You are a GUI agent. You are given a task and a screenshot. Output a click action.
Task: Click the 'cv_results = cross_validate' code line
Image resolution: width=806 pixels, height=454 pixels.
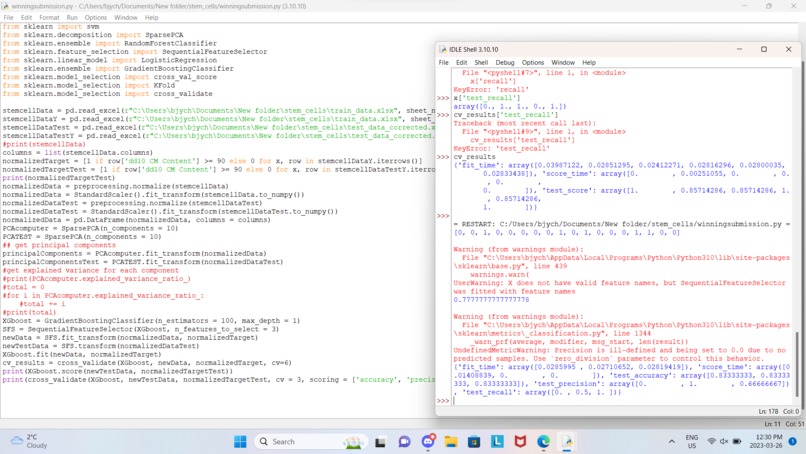(x=147, y=363)
